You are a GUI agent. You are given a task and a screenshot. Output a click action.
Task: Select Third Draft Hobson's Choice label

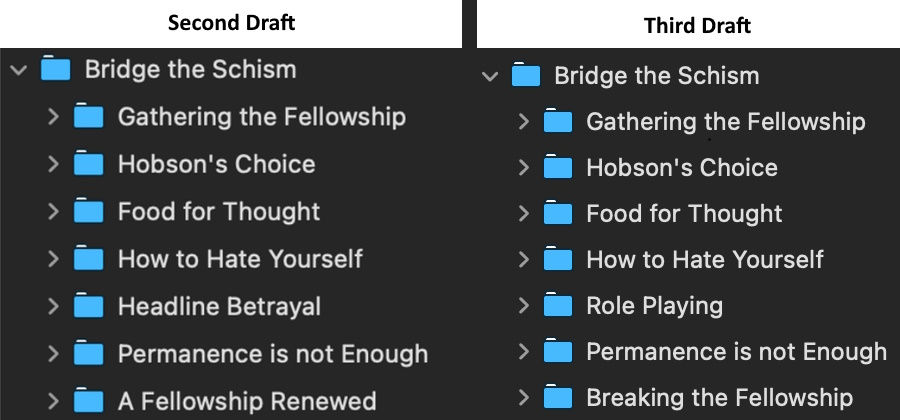click(681, 168)
